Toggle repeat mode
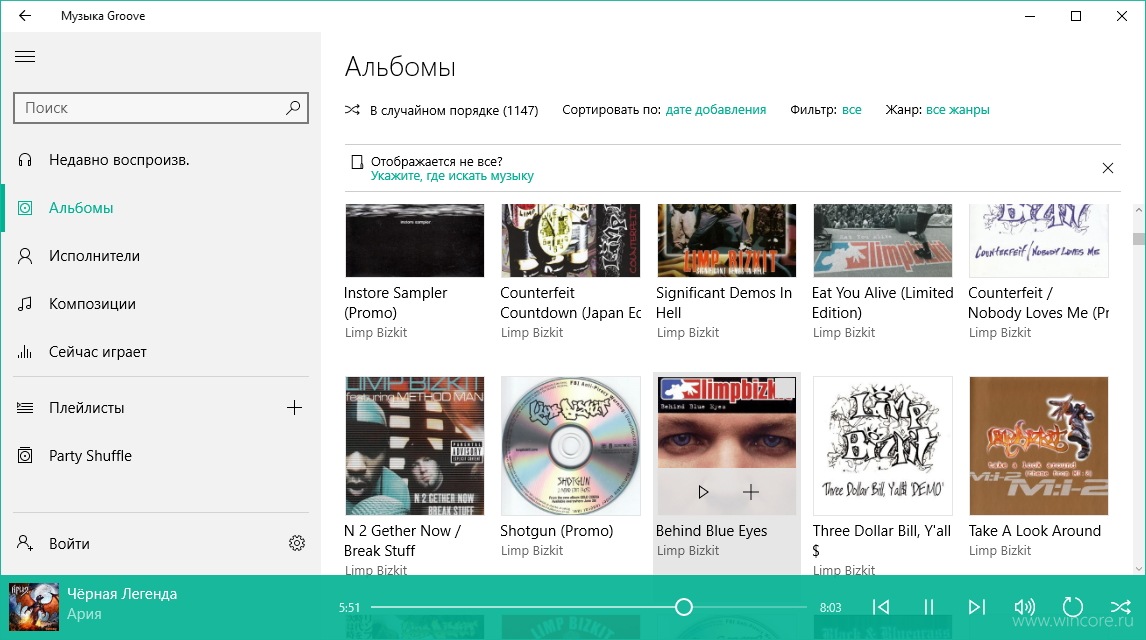 [1072, 607]
